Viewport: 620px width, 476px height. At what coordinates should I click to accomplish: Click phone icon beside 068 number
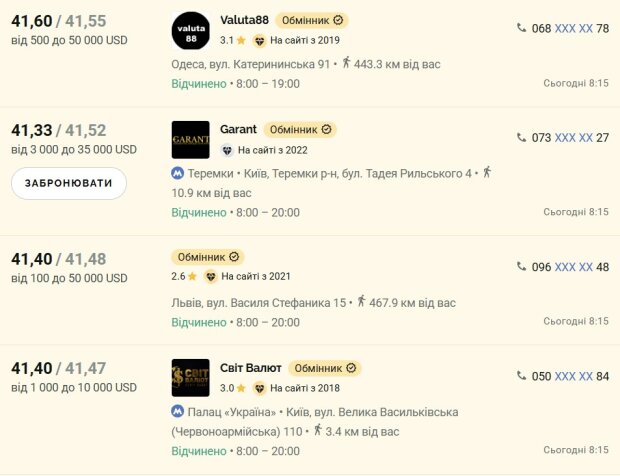(521, 28)
